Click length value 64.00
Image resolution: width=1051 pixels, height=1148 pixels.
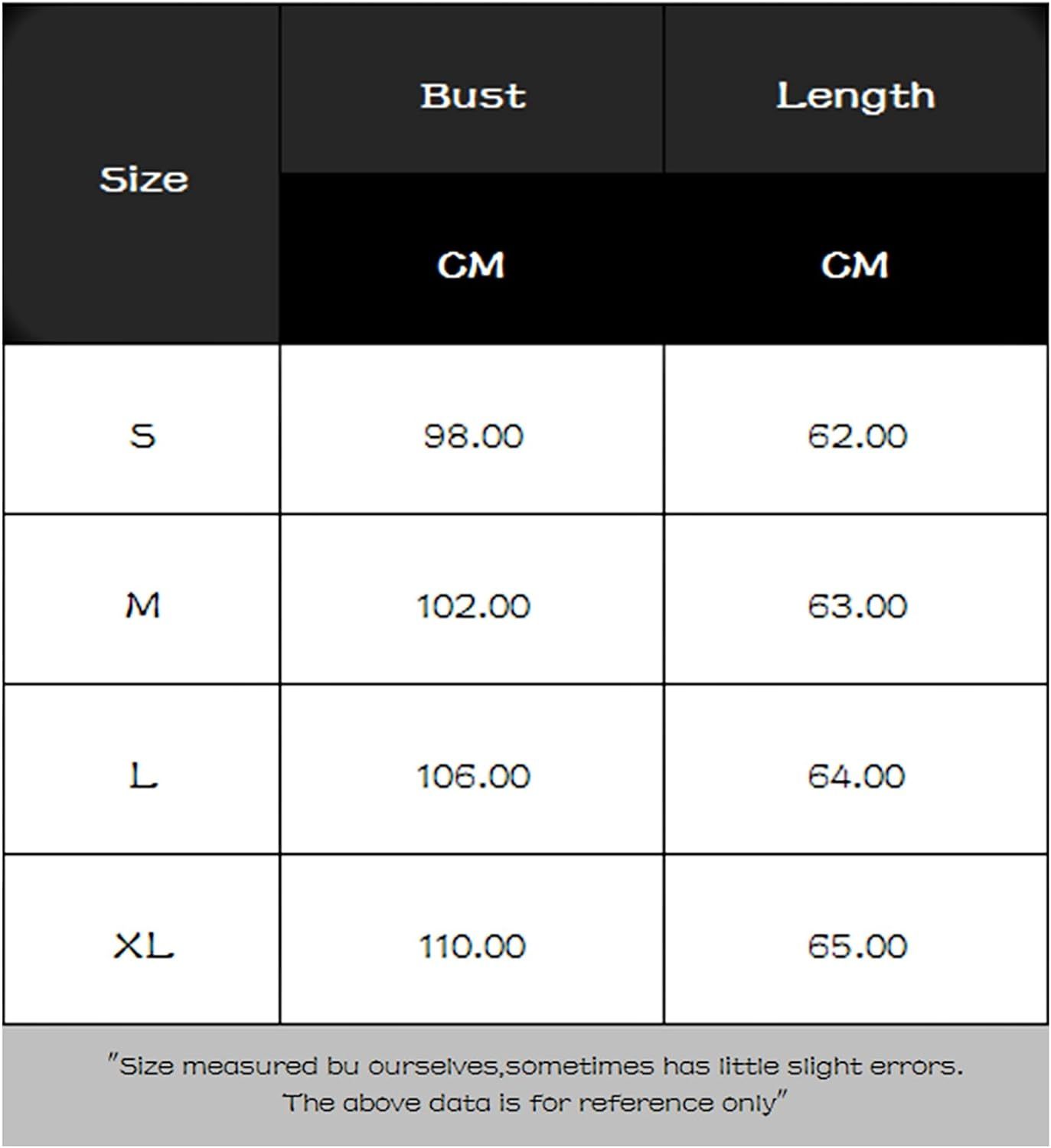[857, 777]
